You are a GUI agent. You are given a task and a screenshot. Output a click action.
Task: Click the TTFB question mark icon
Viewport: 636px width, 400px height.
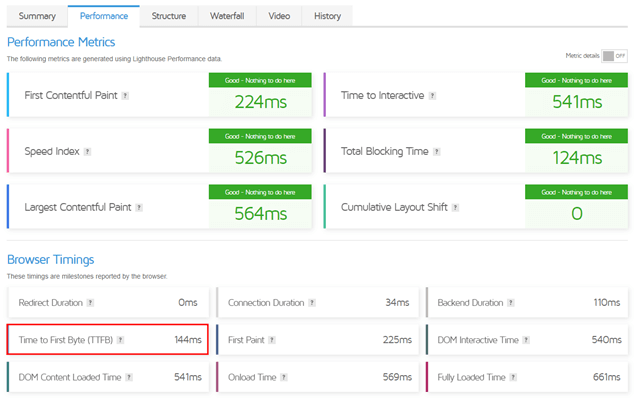tap(121, 340)
